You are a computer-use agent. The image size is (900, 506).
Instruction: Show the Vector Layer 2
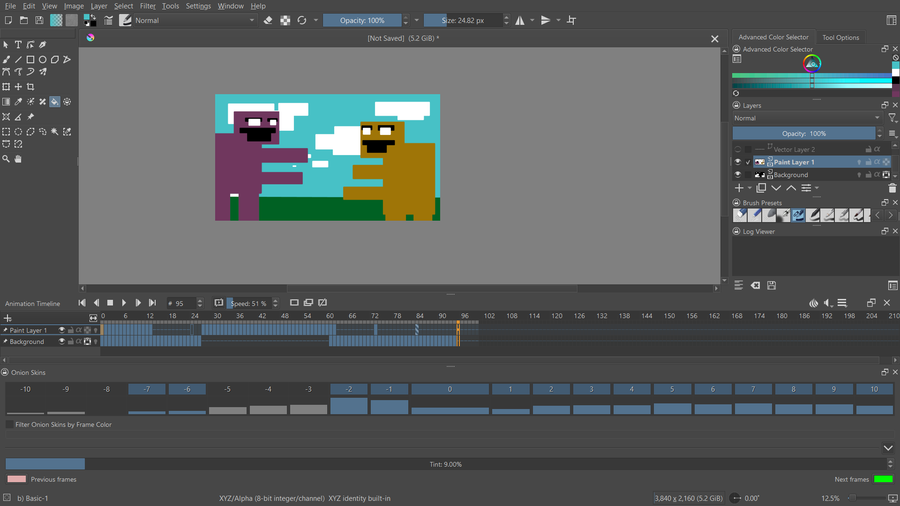click(738, 149)
